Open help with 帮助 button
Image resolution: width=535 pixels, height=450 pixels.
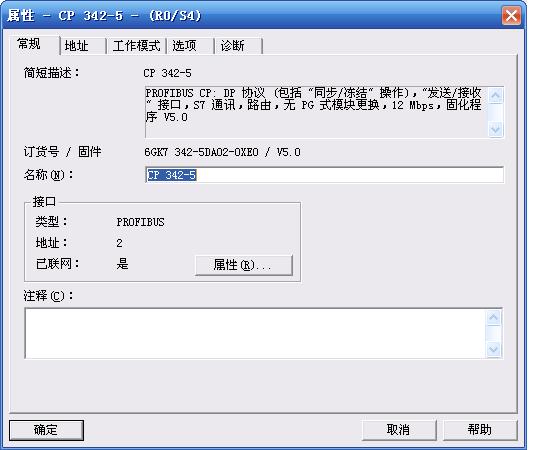[x=480, y=430]
